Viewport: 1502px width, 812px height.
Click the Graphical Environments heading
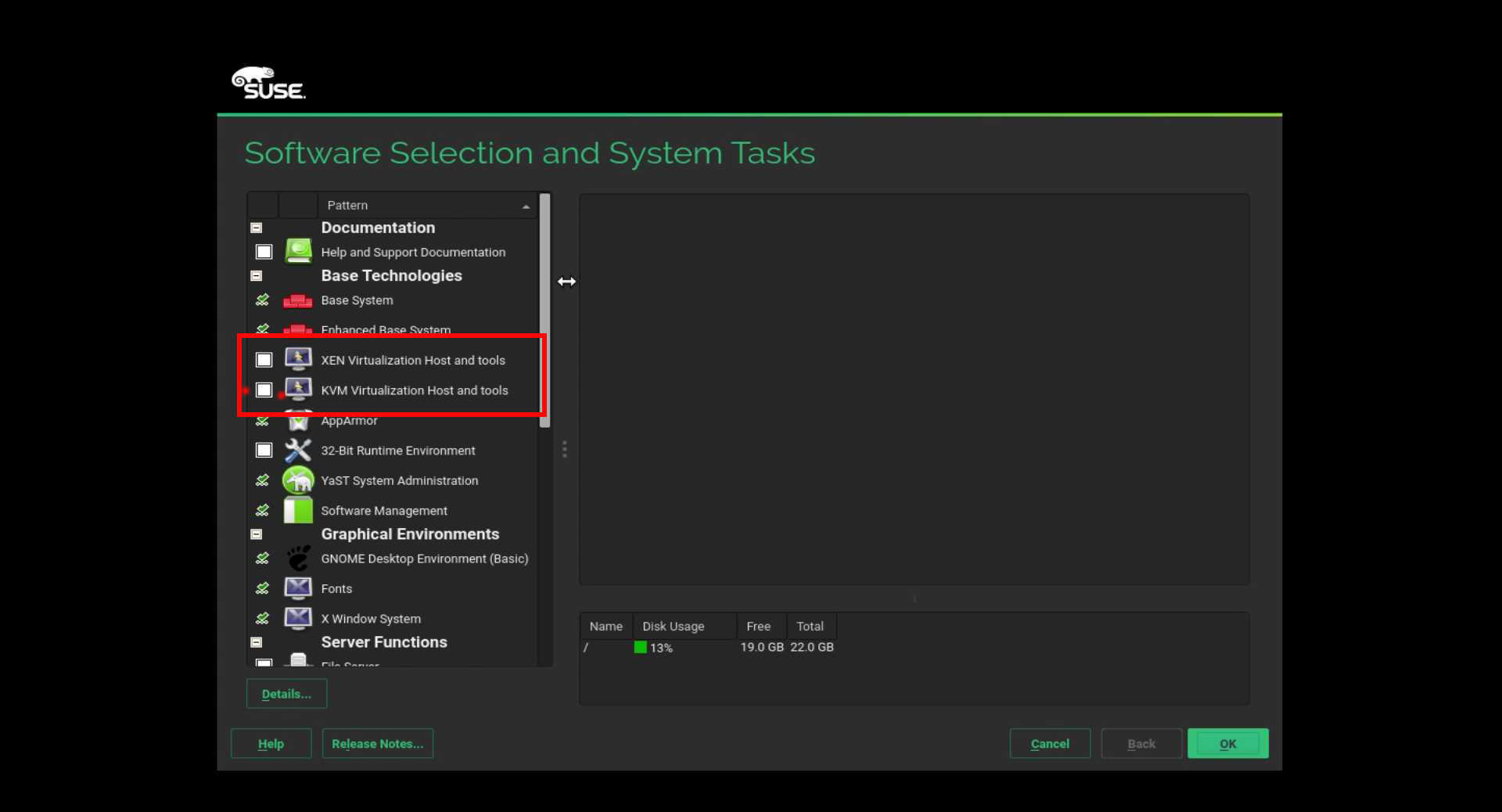[x=410, y=534]
